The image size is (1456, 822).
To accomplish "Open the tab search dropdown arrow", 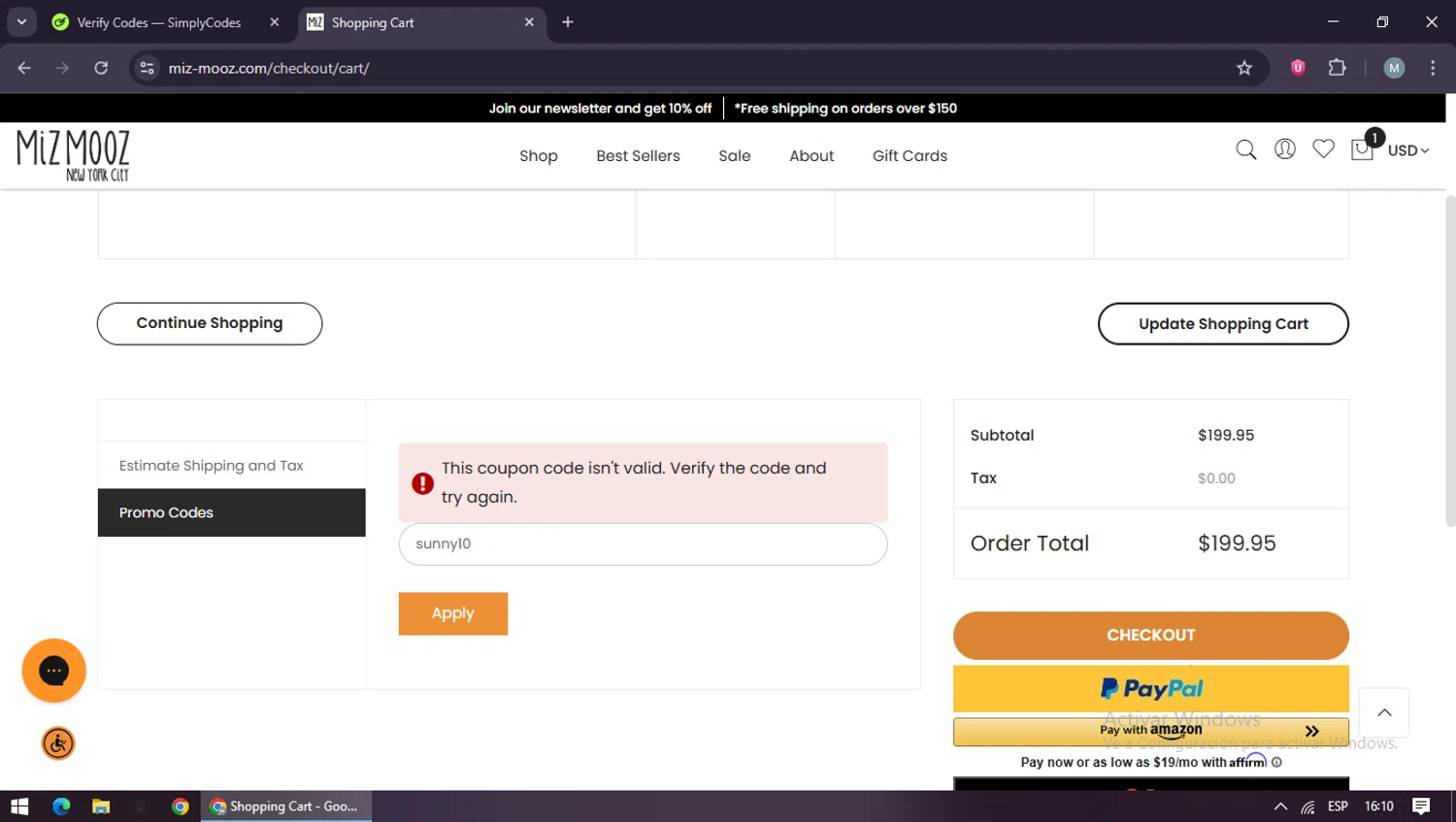I will [21, 22].
